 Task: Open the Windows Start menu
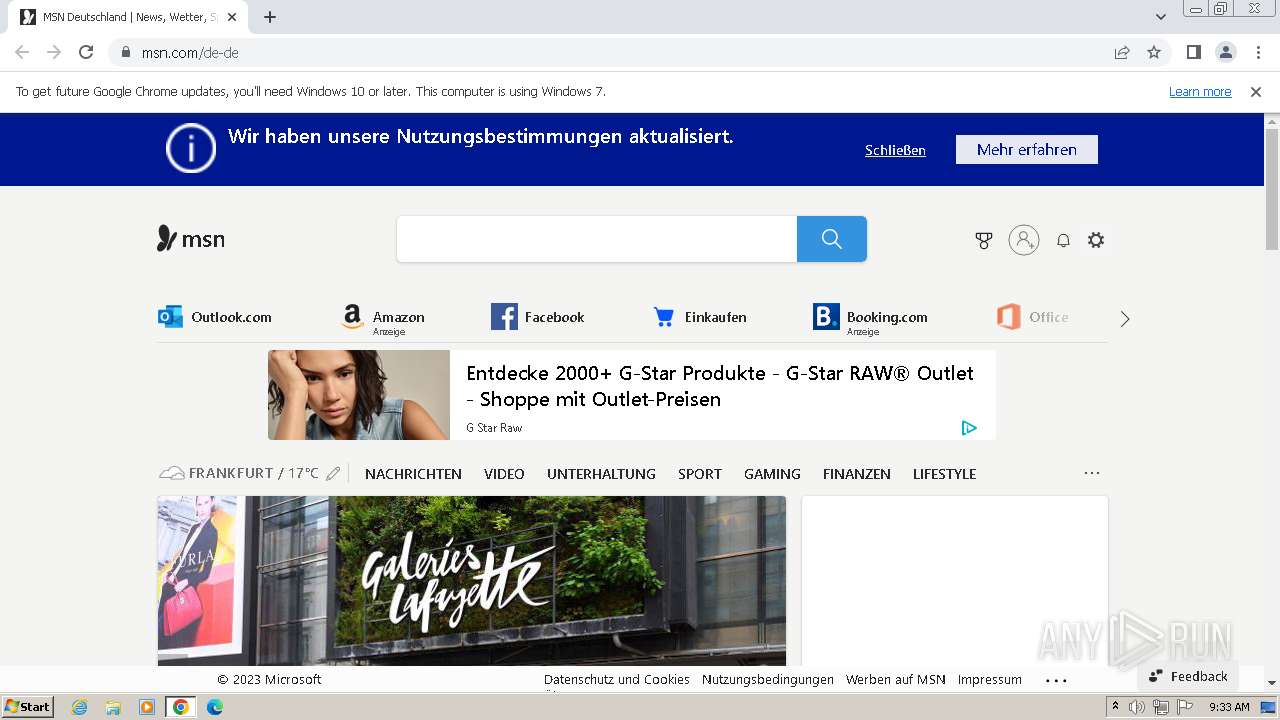(x=28, y=707)
